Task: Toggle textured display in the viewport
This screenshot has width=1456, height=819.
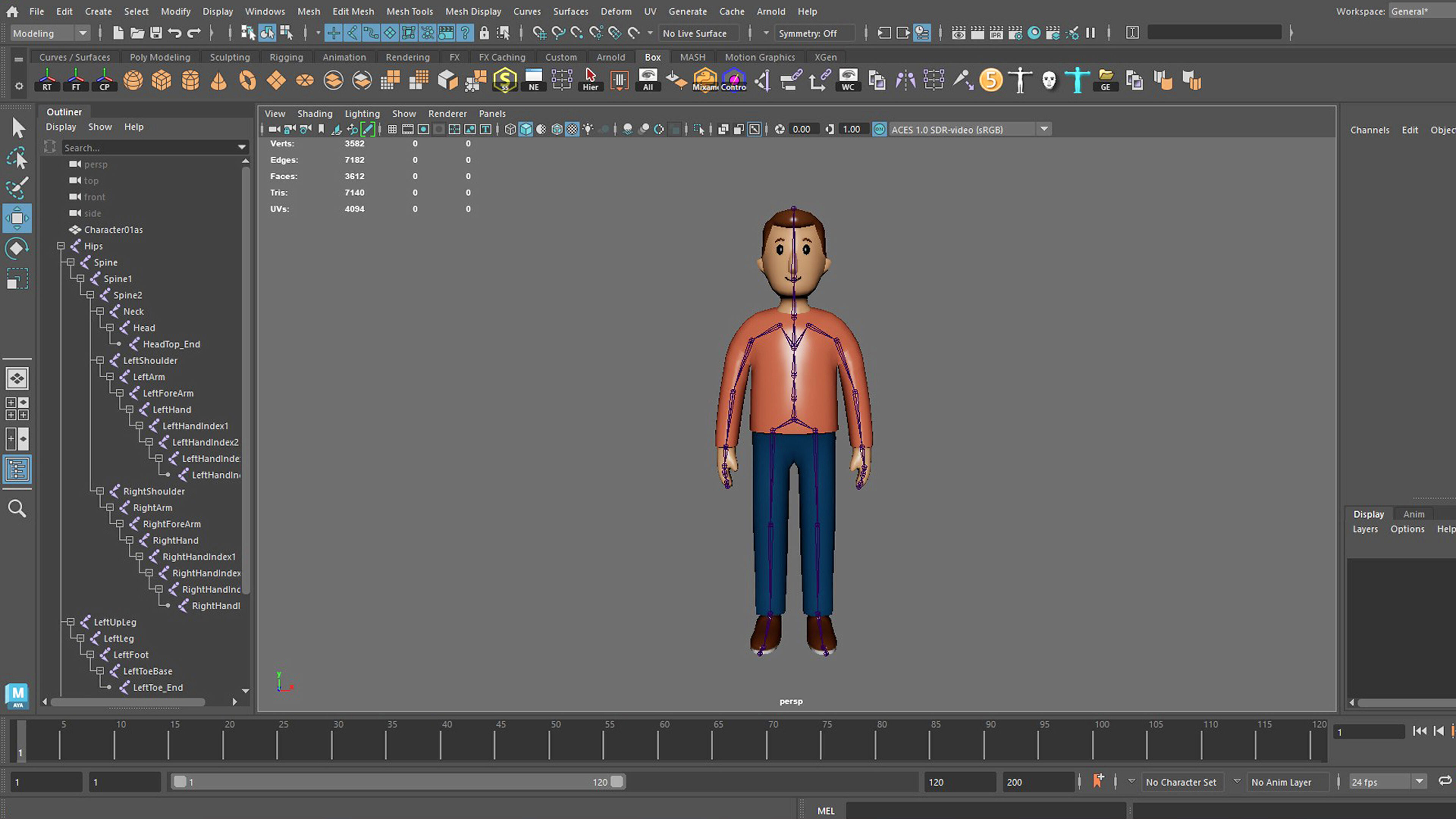Action: [x=573, y=129]
